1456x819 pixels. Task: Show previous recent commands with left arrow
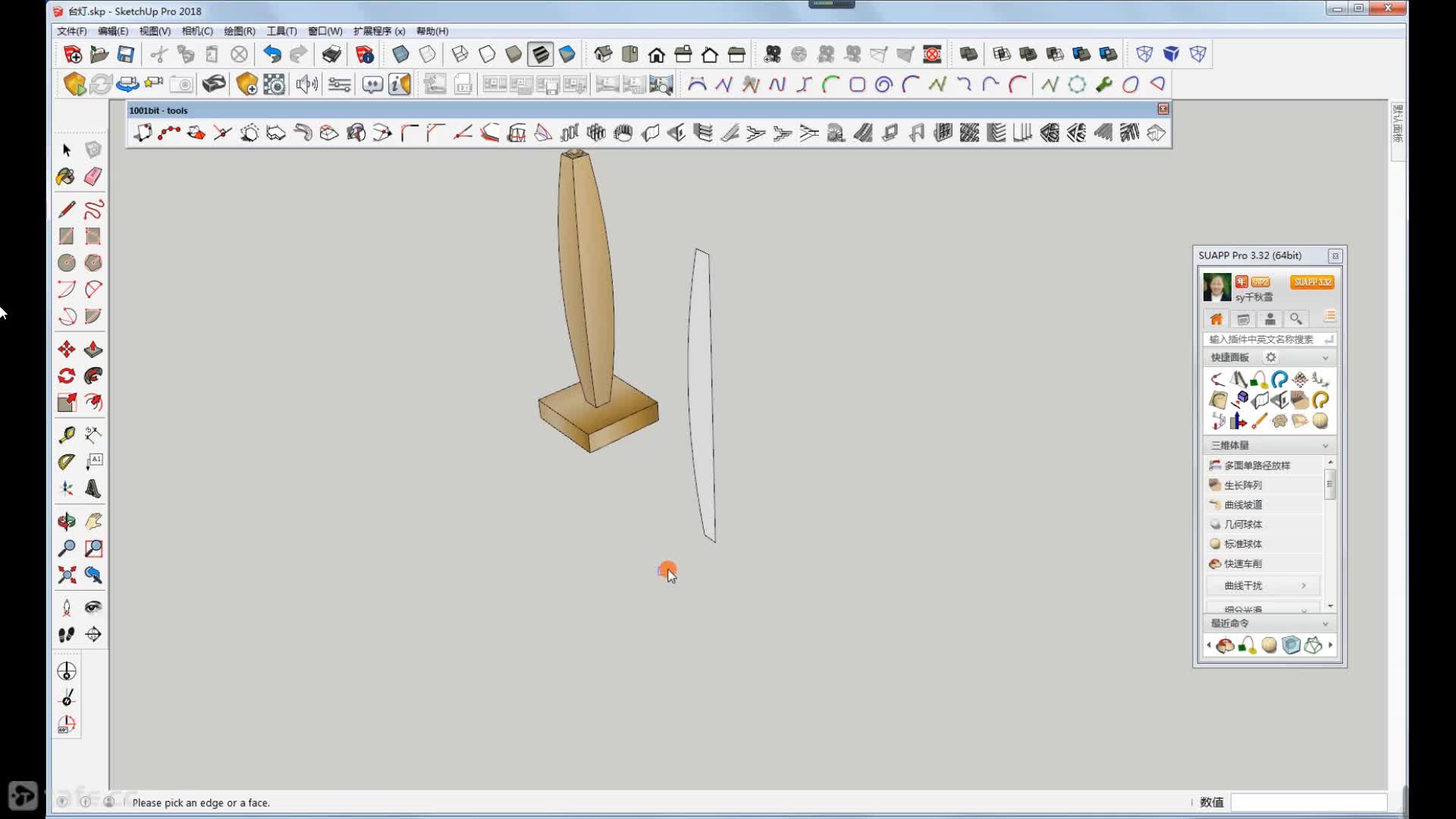click(1209, 645)
